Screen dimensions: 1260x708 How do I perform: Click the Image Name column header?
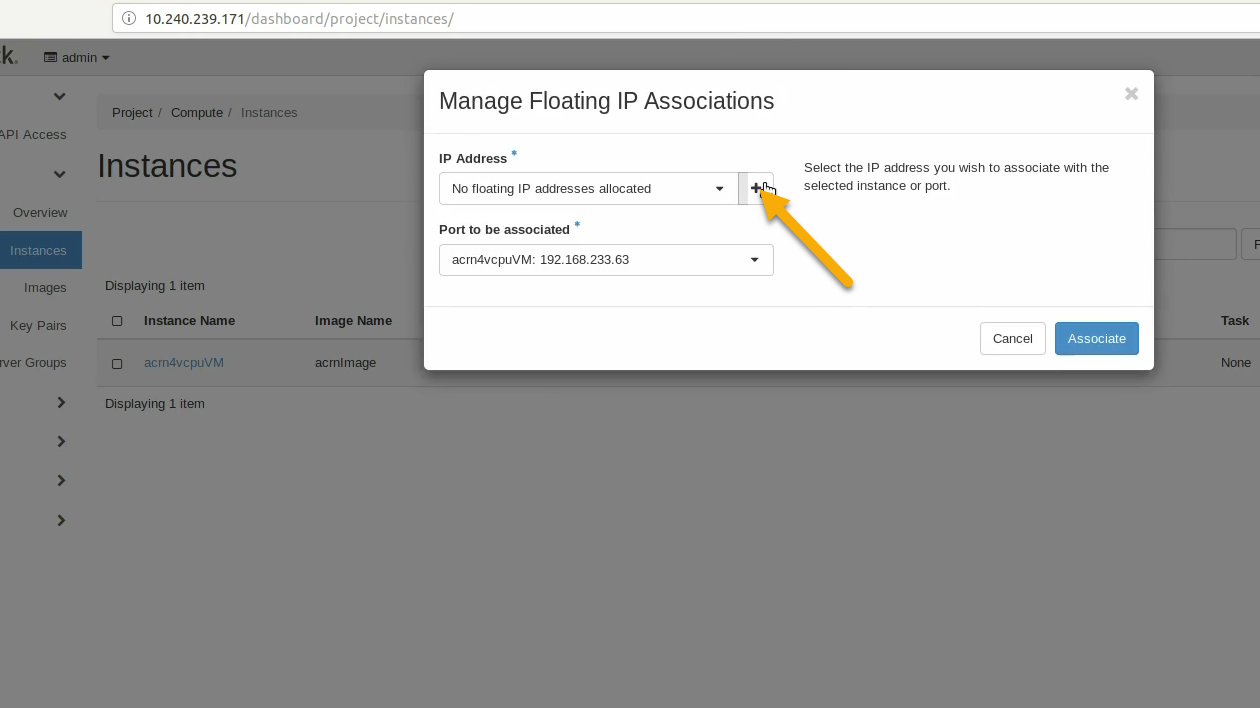click(353, 321)
